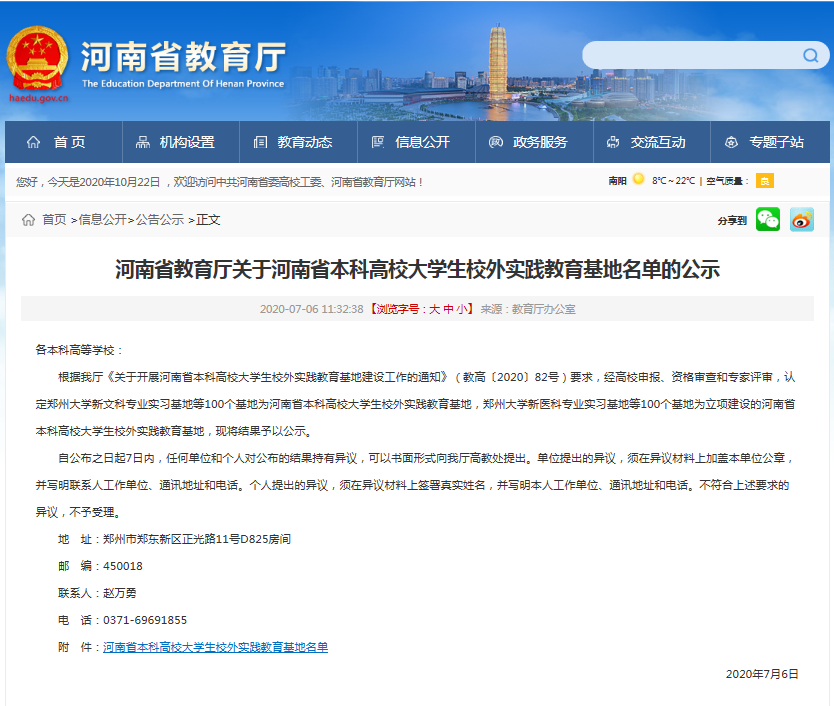Click the national emblem logo
The width and height of the screenshot is (834, 706).
point(38,58)
